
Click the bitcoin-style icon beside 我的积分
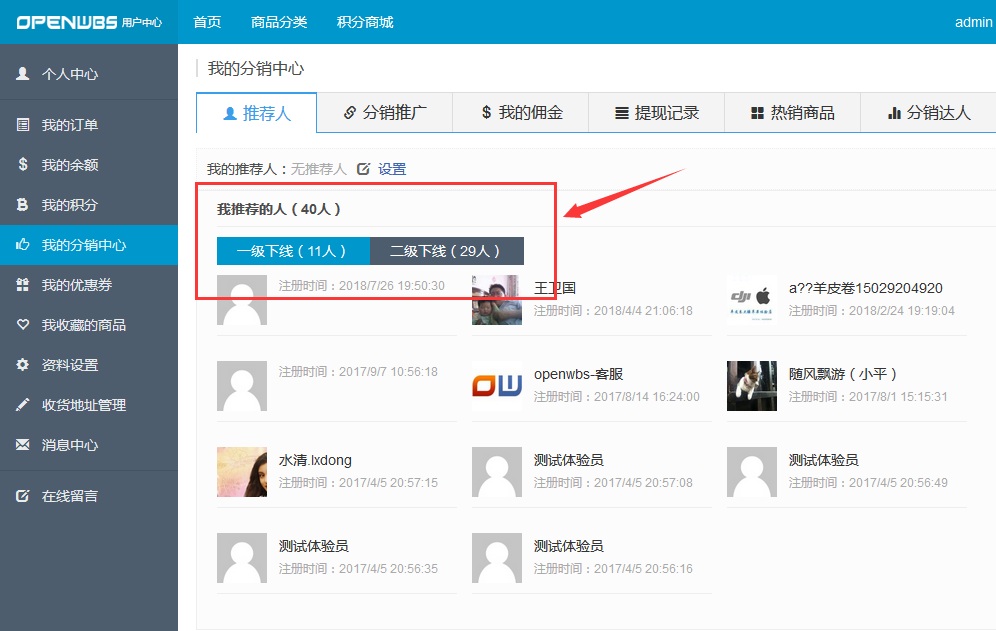tap(23, 205)
